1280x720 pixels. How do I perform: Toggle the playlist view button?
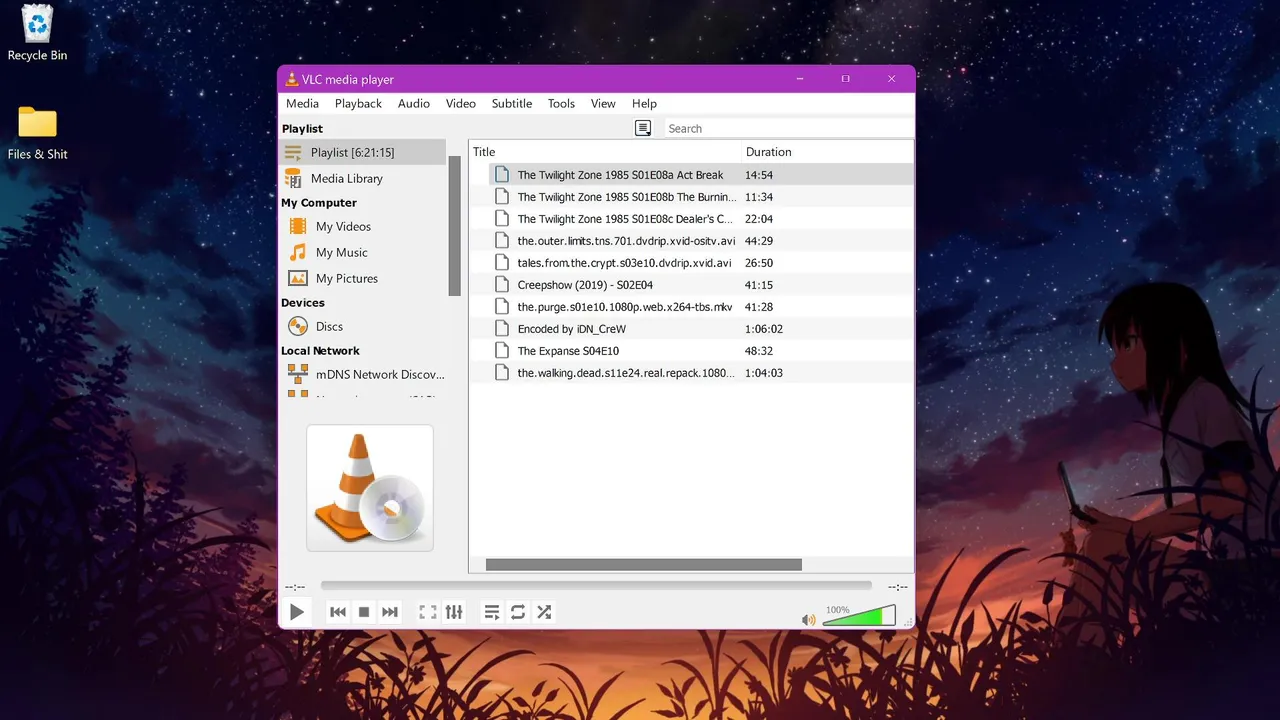pyautogui.click(x=492, y=612)
